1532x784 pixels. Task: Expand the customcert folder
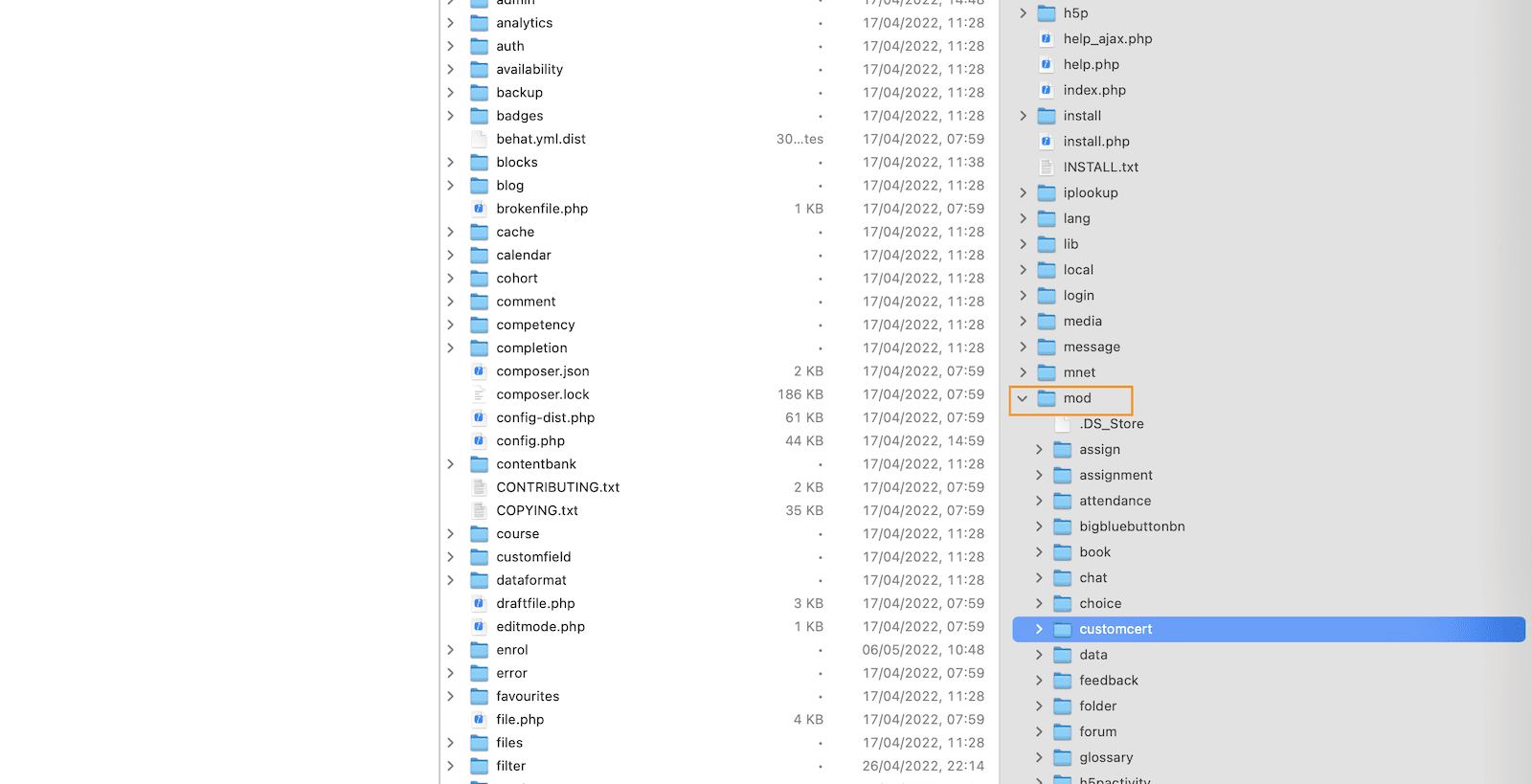(x=1039, y=629)
